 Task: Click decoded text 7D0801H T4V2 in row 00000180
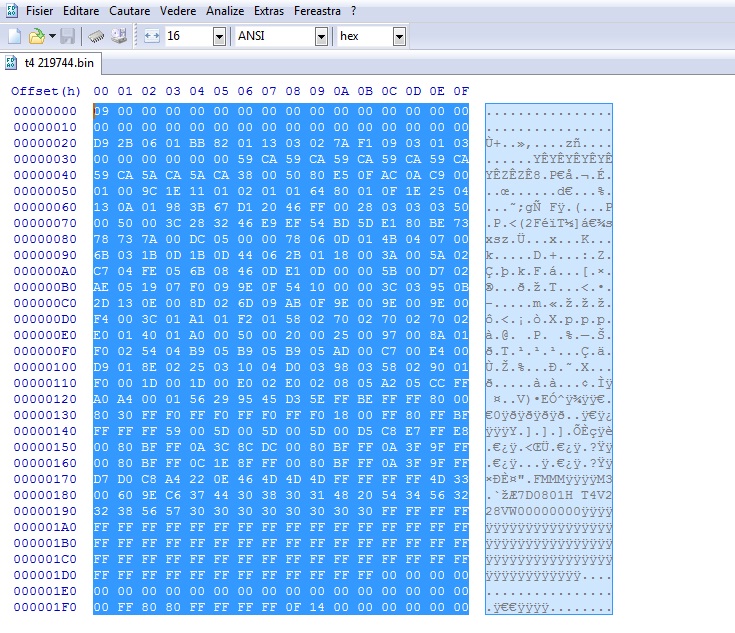tap(564, 495)
